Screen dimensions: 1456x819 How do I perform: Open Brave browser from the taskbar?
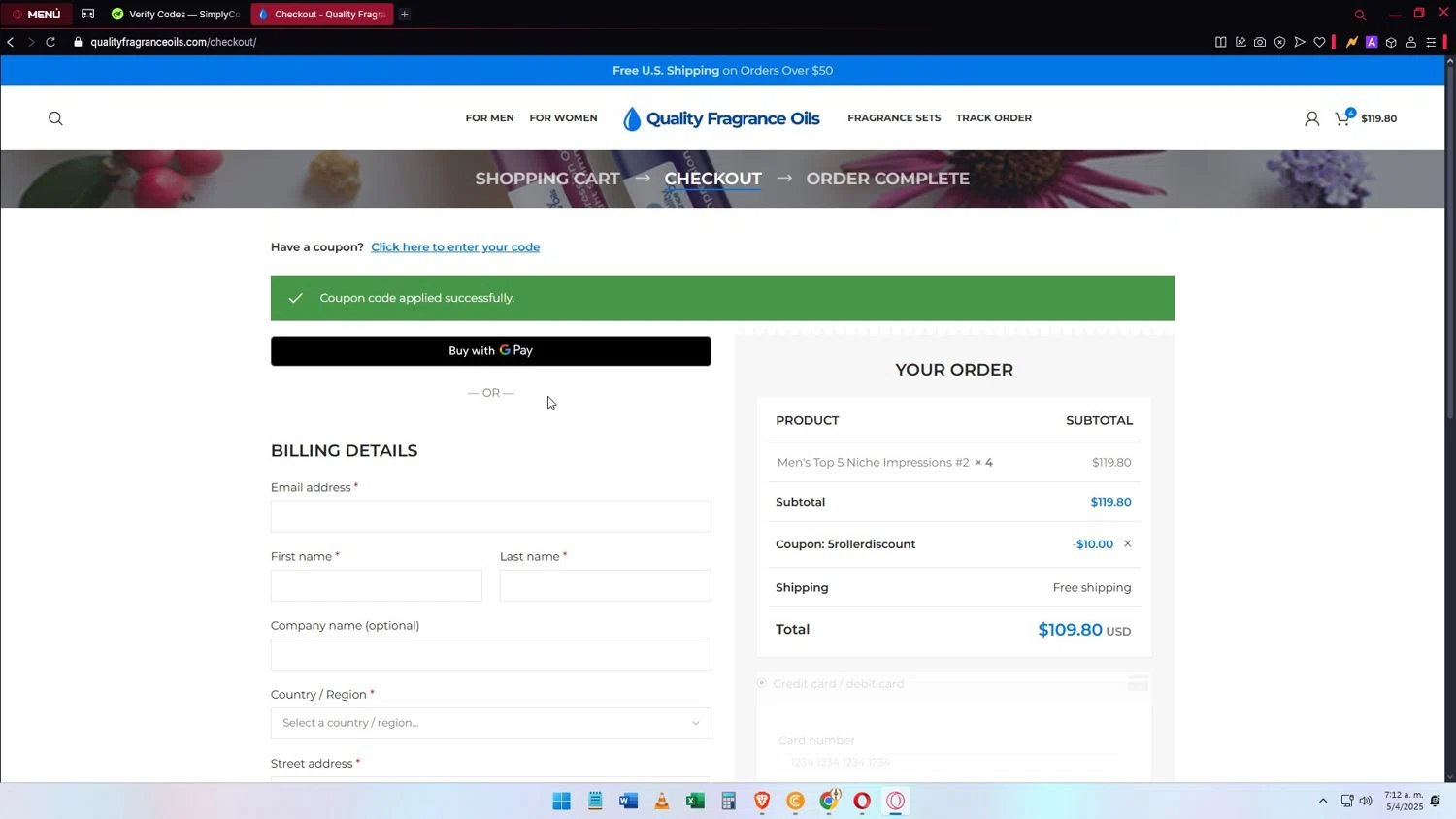[762, 801]
